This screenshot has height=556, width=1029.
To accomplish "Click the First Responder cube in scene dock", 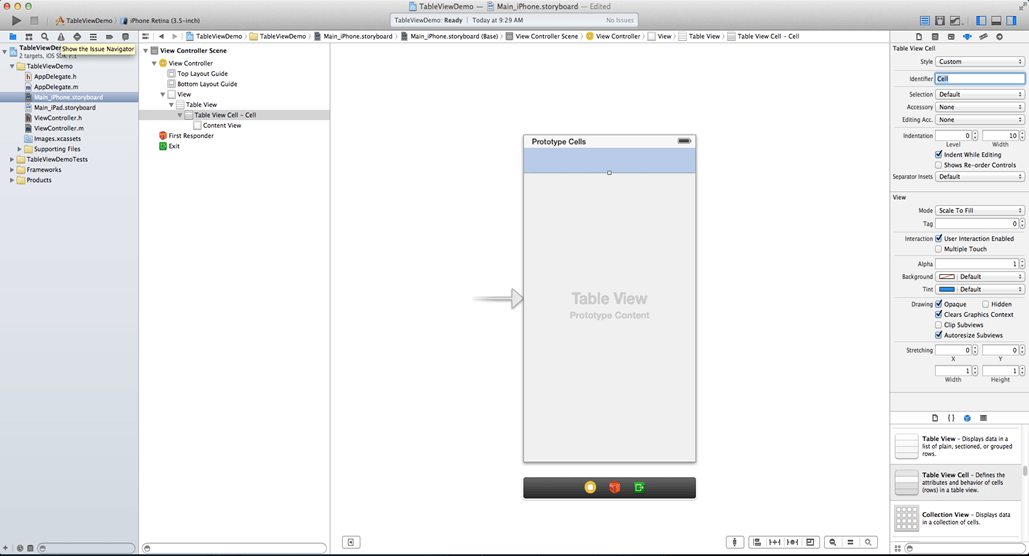I will coord(614,487).
